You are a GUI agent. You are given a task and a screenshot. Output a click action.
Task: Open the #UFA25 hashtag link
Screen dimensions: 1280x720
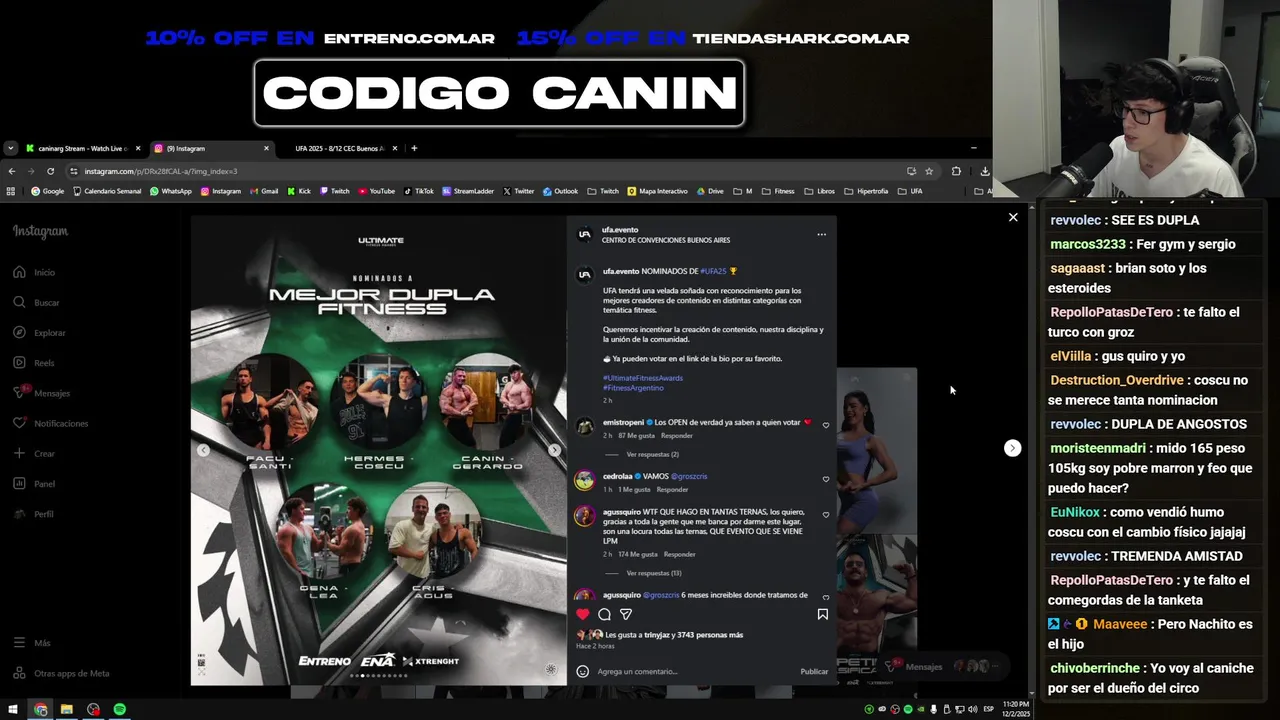(713, 271)
